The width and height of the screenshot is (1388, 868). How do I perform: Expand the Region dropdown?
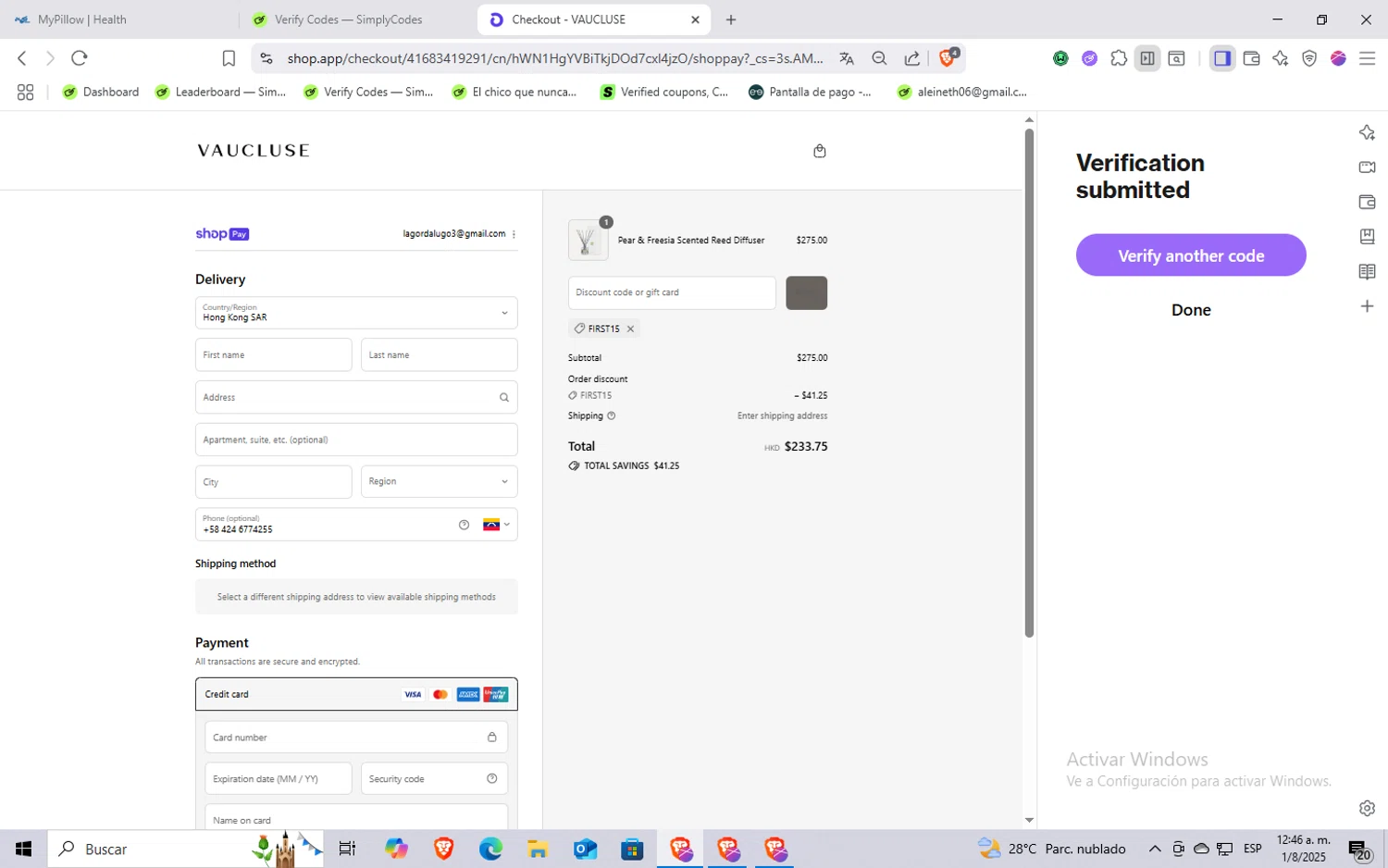click(x=439, y=481)
